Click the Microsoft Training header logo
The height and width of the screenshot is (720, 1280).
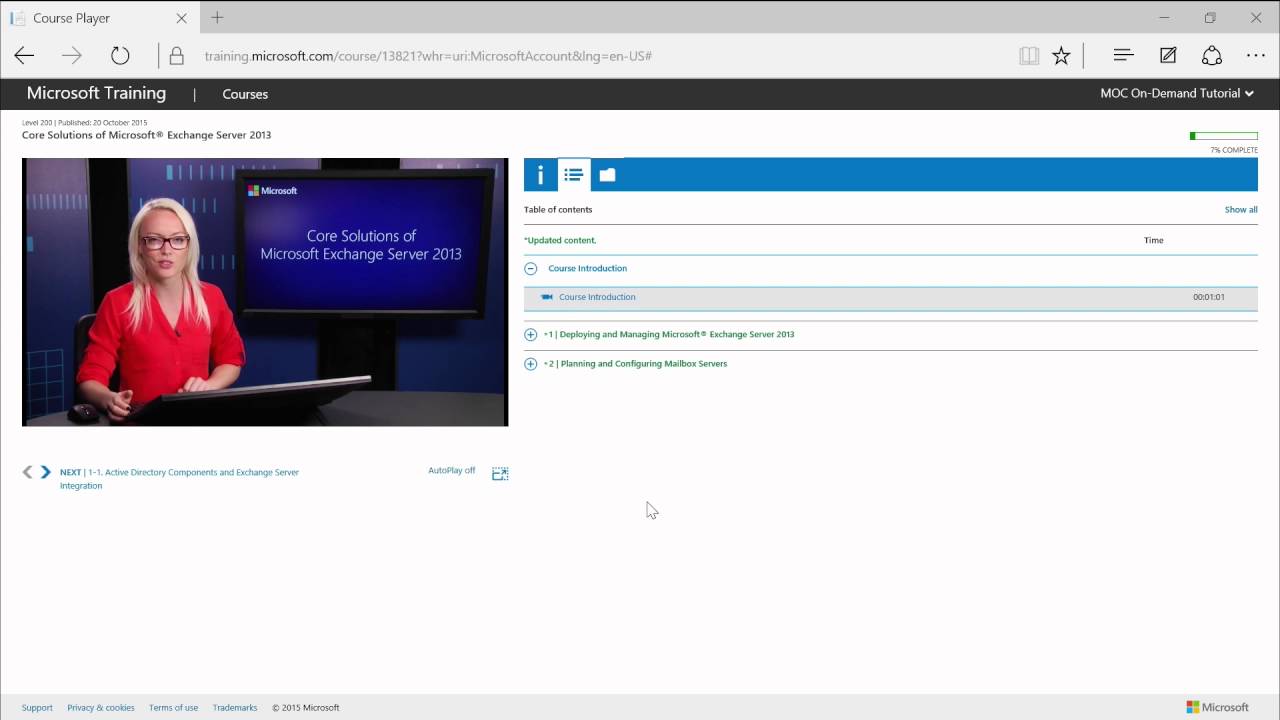[96, 93]
